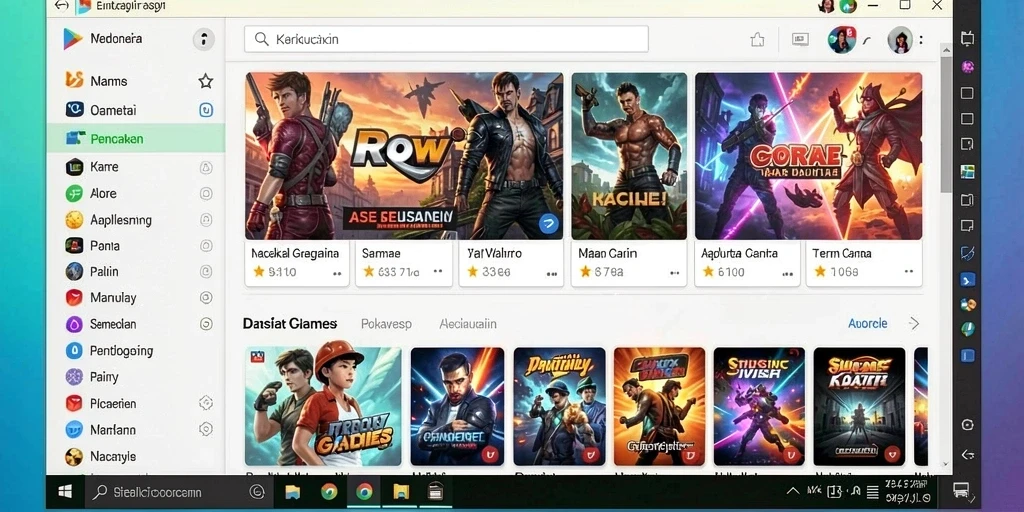Toggle the circle indicator beside Aapllesning
The image size is (1024, 512).
click(206, 219)
